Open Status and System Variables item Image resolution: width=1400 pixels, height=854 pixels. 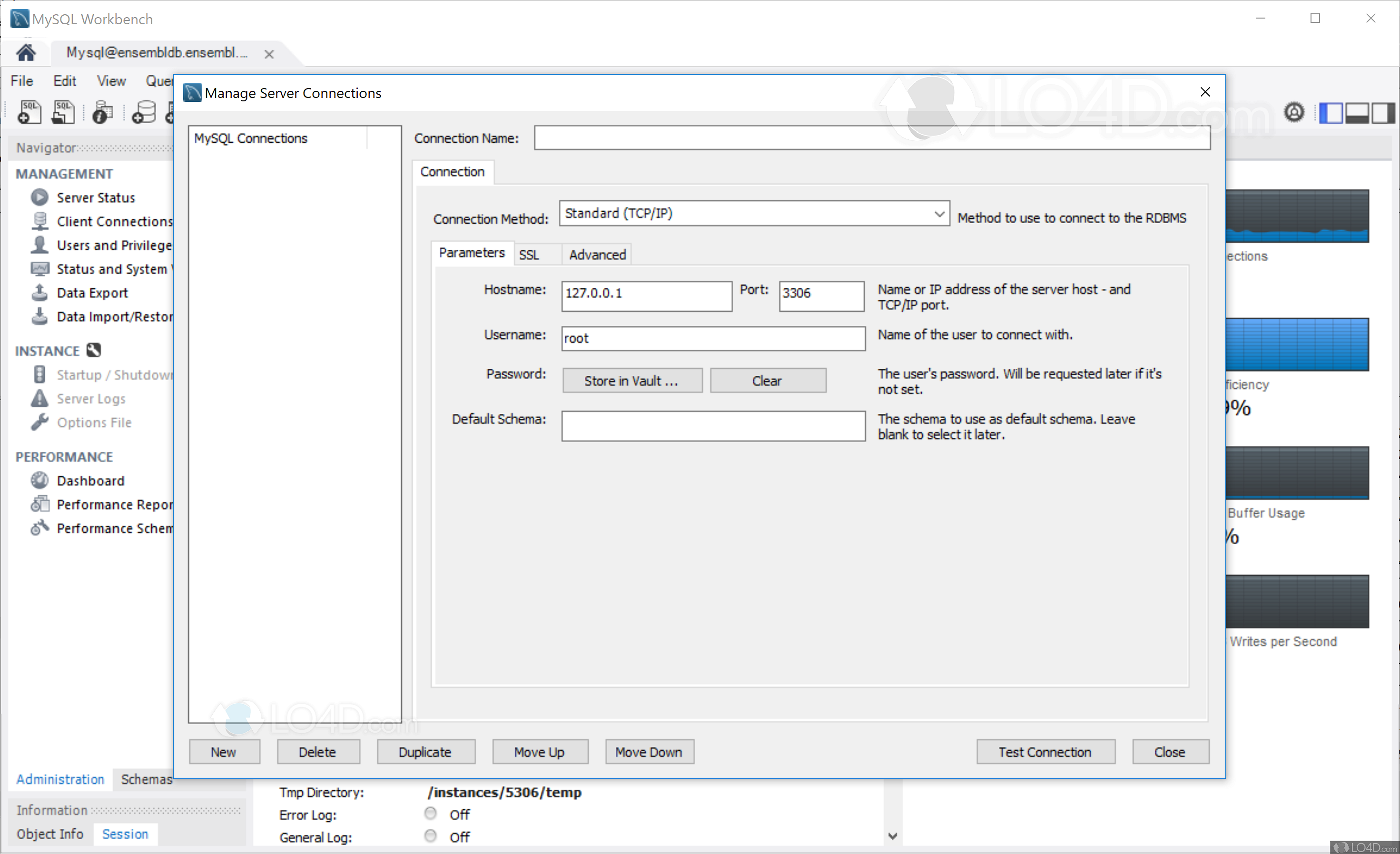pos(101,269)
